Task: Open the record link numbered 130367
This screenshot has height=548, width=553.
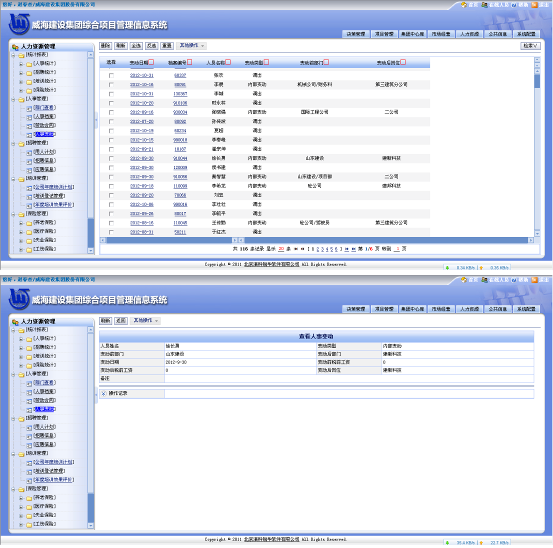Action: [180, 94]
